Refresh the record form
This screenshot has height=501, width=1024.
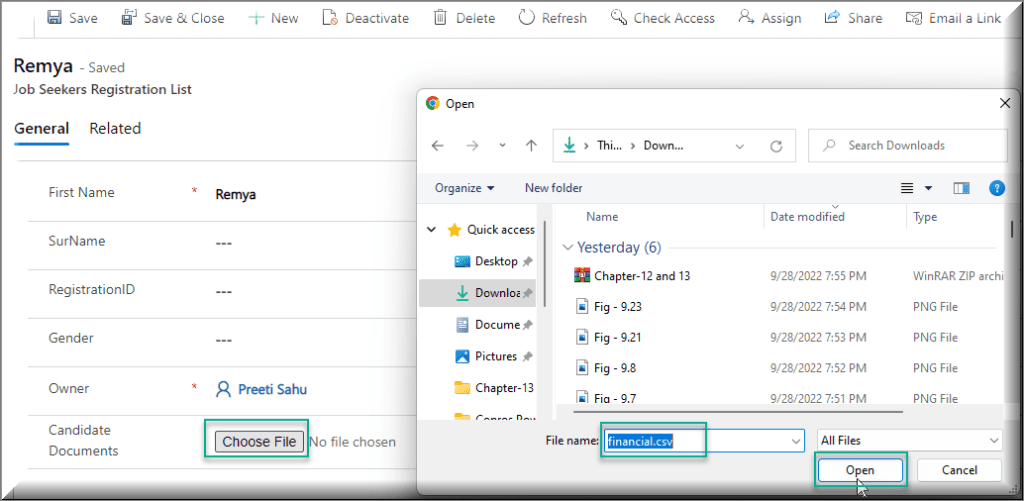coord(553,18)
